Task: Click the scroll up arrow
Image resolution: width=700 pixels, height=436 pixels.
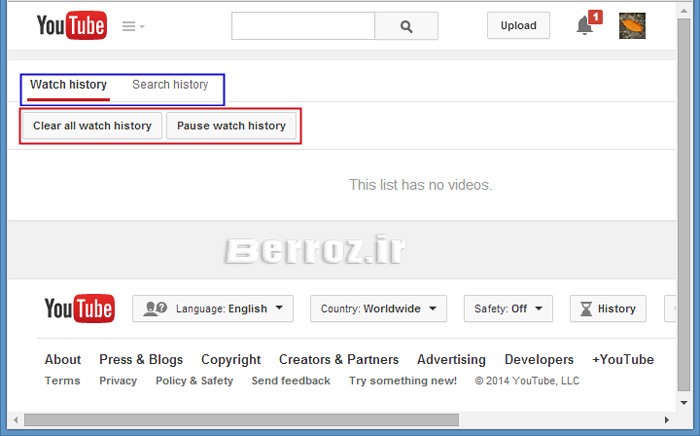Action: 683,10
